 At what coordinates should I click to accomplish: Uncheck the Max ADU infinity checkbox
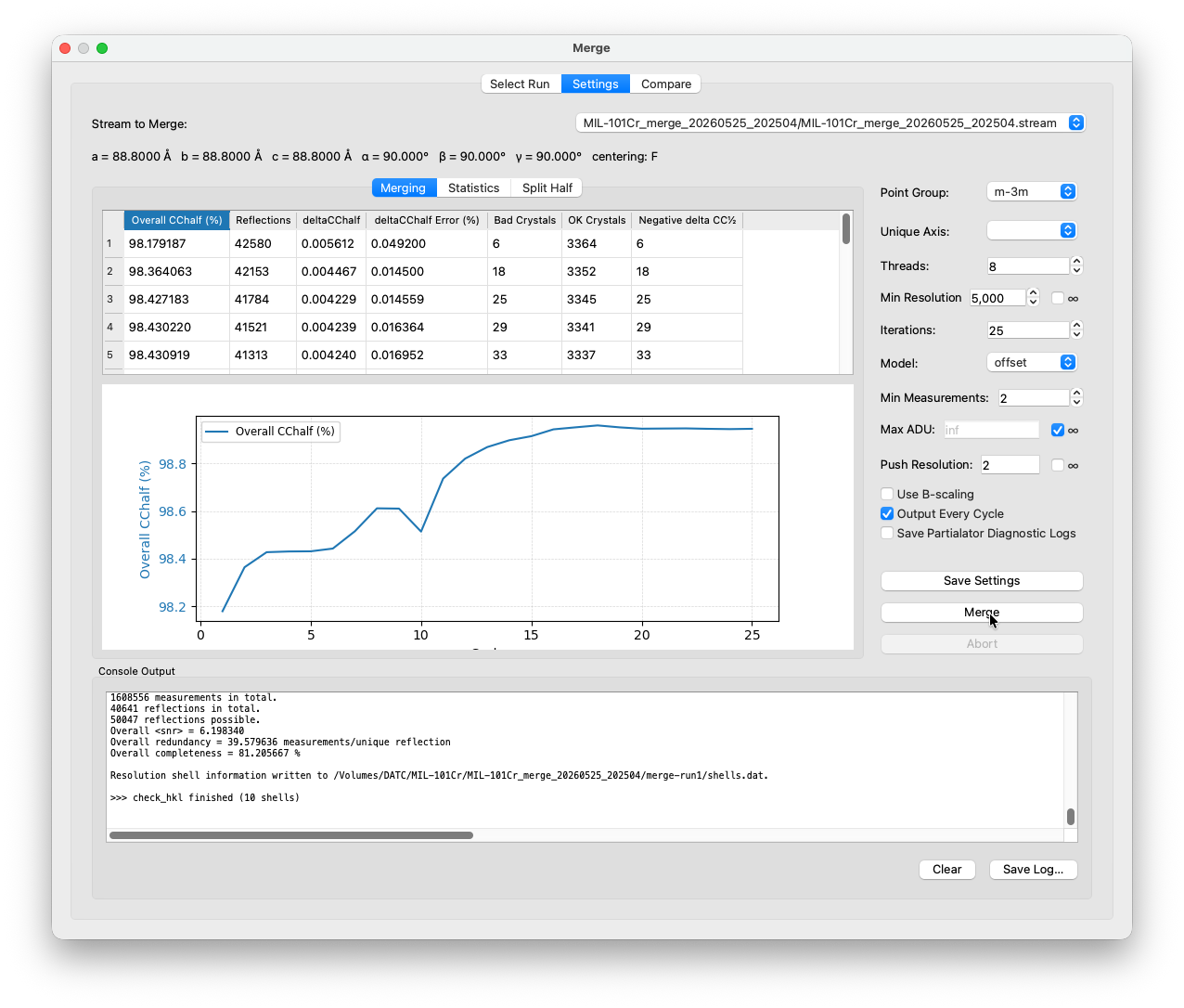pyautogui.click(x=1057, y=430)
